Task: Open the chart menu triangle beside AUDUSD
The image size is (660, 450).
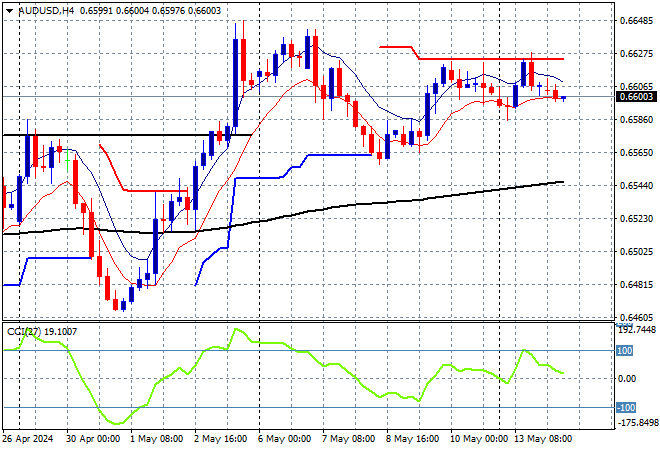Action: point(10,11)
